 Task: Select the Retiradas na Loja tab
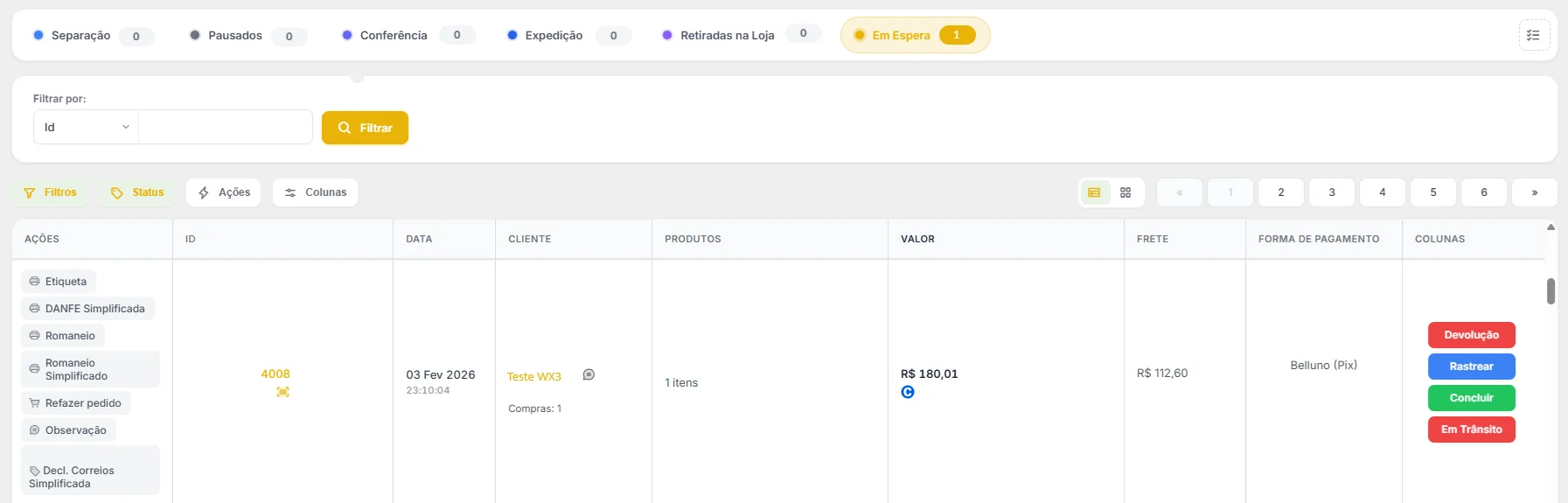tap(741, 35)
